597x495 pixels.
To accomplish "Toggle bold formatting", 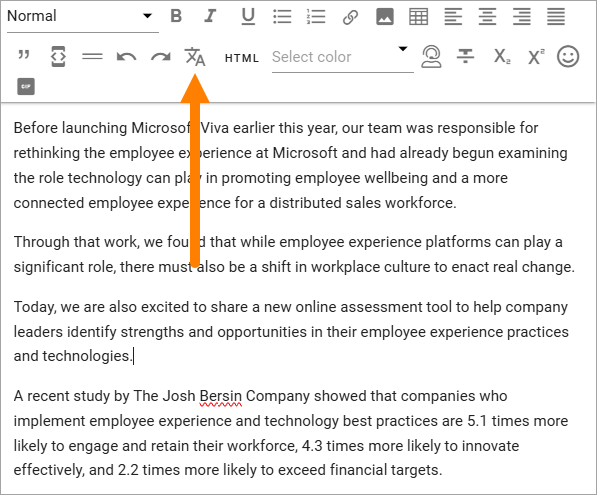I will click(x=176, y=16).
